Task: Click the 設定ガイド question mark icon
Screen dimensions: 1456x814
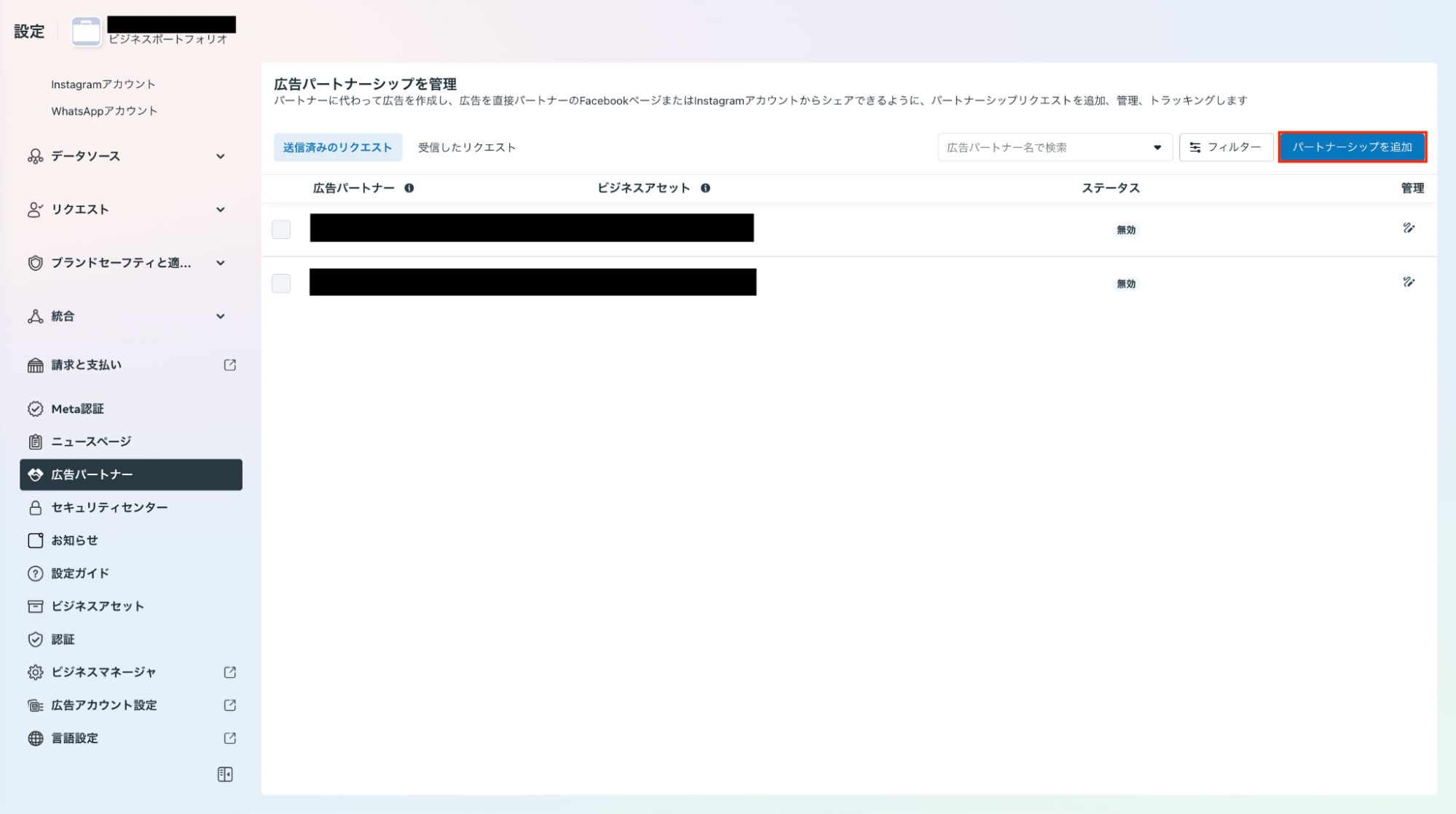Action: point(35,574)
